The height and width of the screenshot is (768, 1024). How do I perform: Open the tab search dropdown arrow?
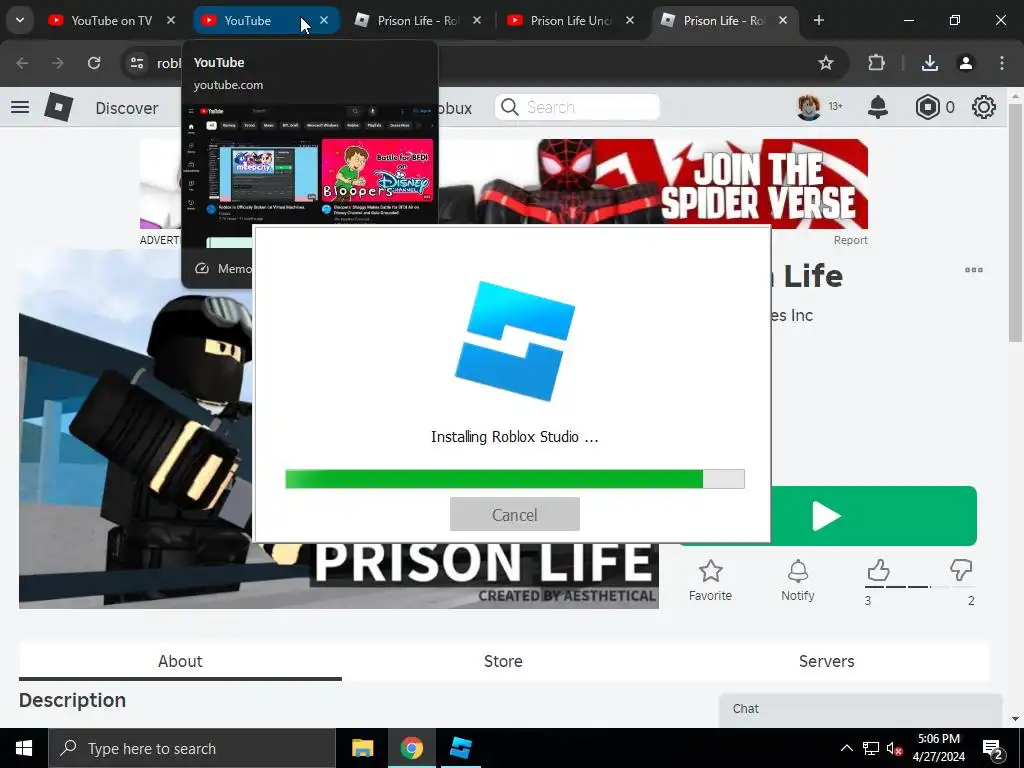(x=20, y=20)
